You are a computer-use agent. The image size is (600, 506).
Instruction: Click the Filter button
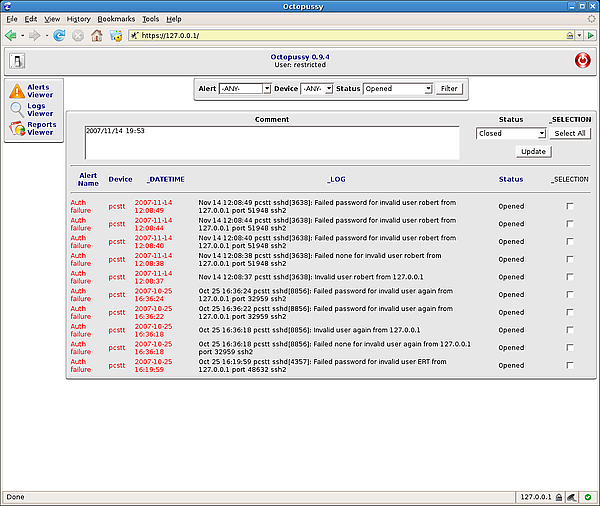click(x=450, y=89)
